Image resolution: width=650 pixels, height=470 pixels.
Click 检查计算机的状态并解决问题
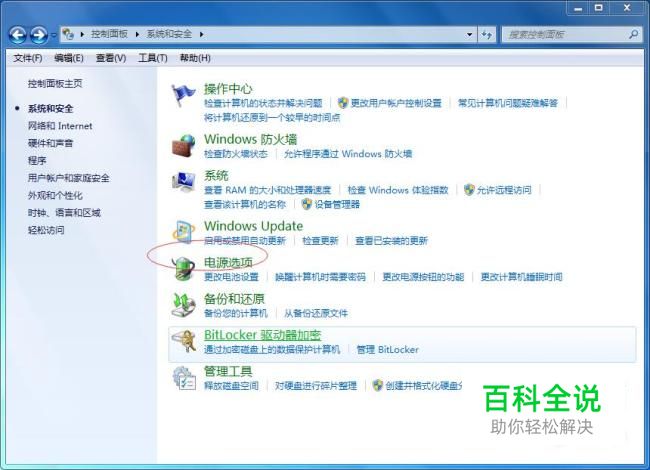(263, 103)
